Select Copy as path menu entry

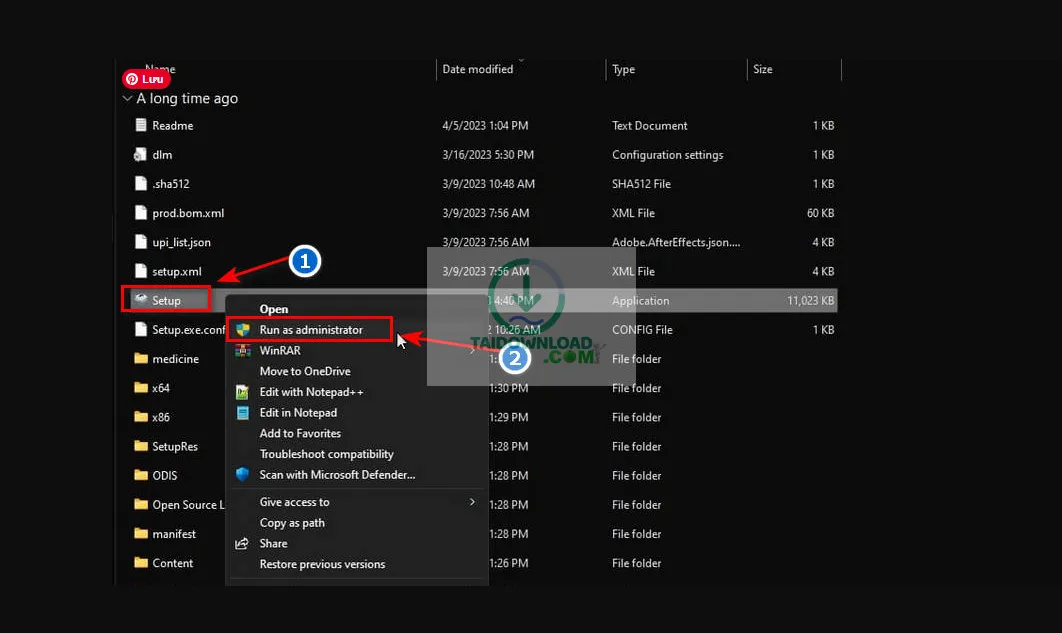[292, 523]
